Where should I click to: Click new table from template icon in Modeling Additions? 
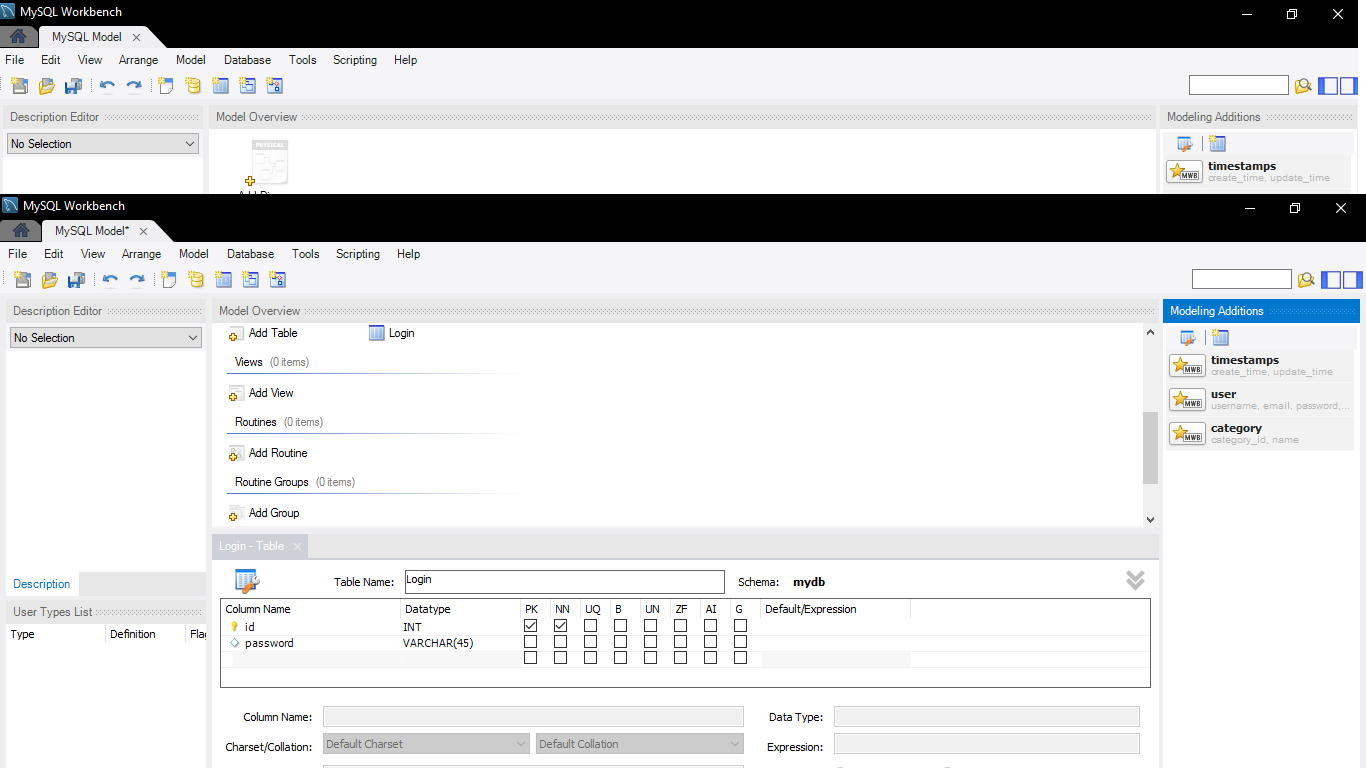pos(1220,338)
